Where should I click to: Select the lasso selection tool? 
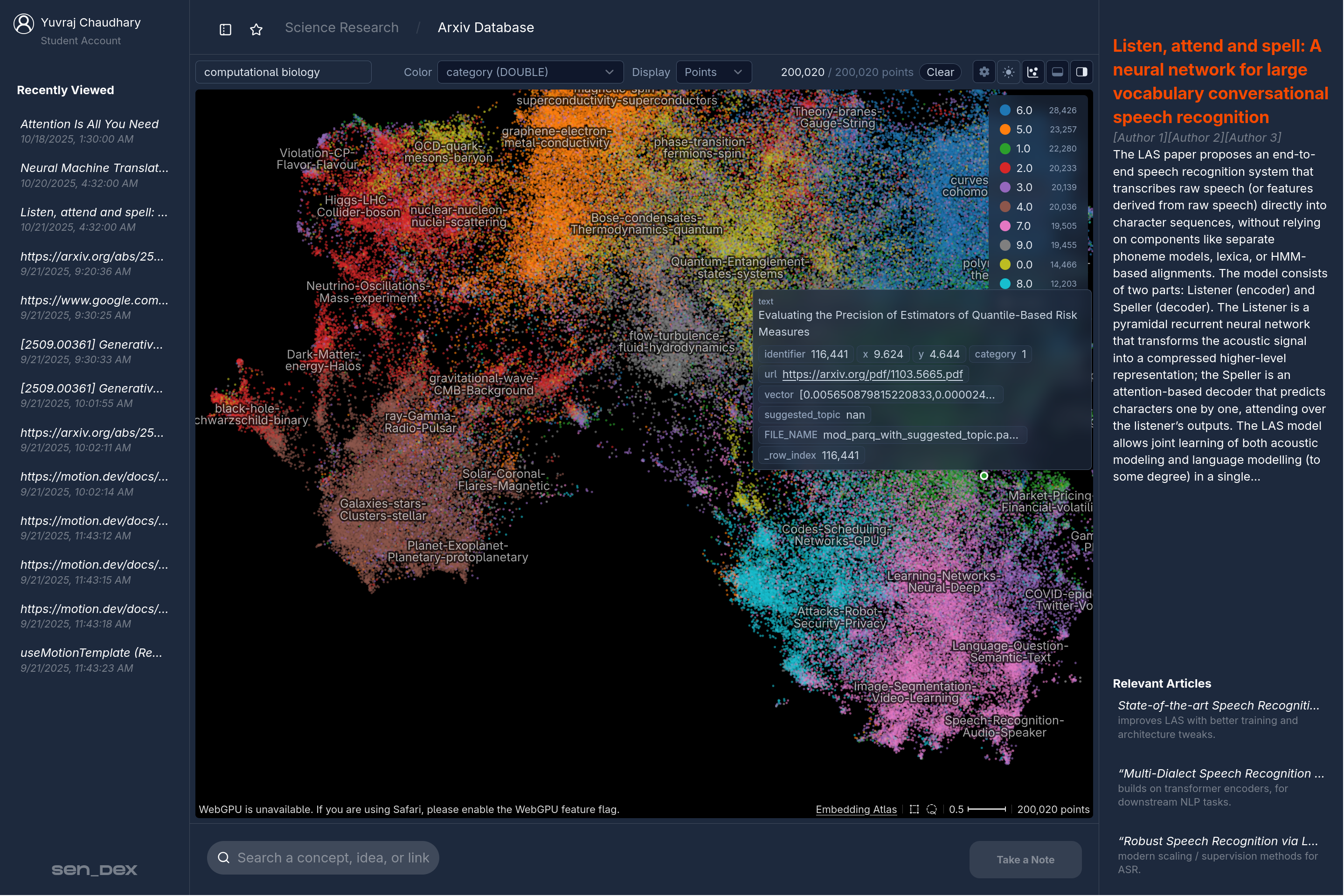point(931,809)
